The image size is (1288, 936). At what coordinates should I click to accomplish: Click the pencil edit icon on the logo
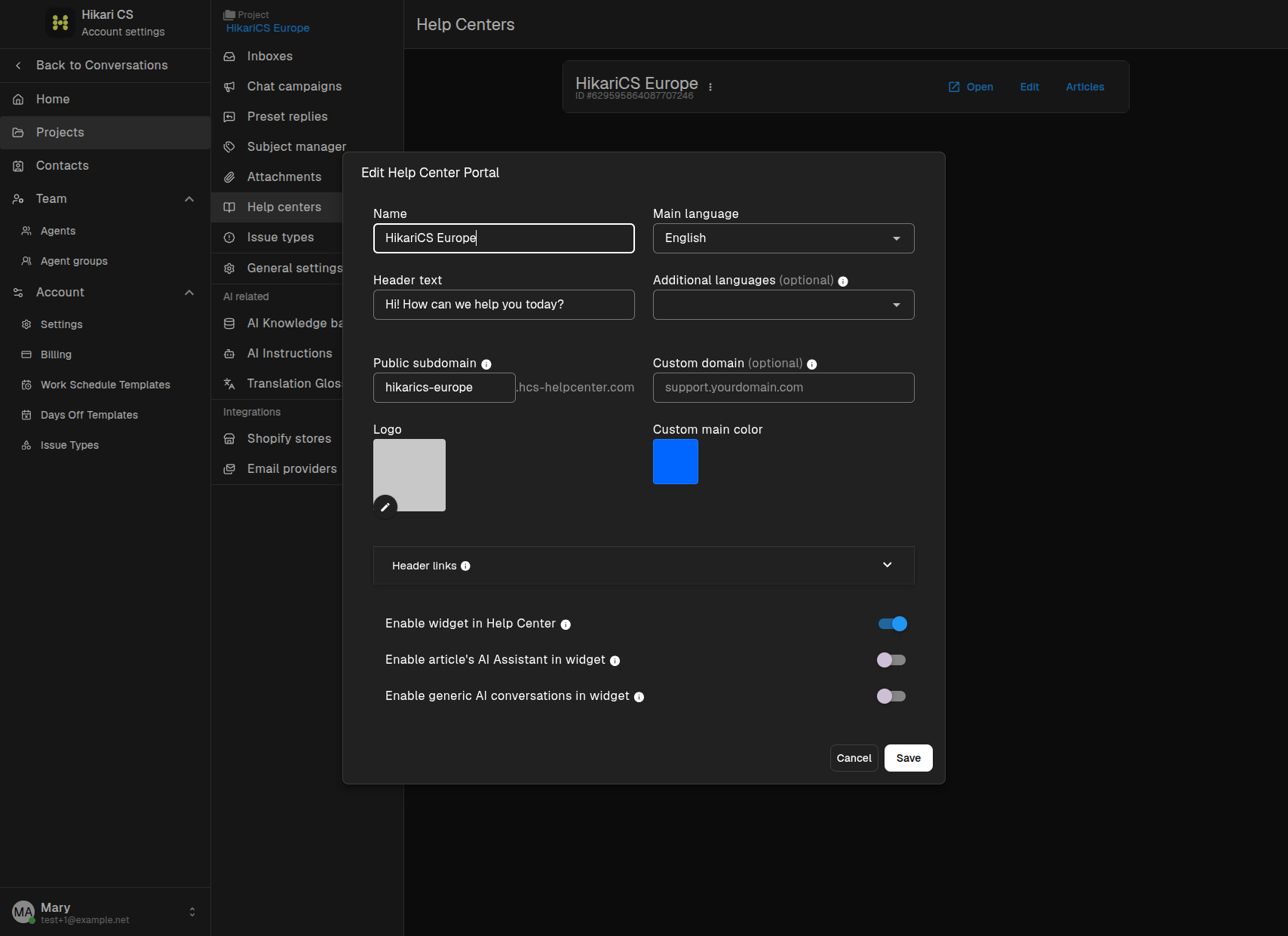point(385,507)
